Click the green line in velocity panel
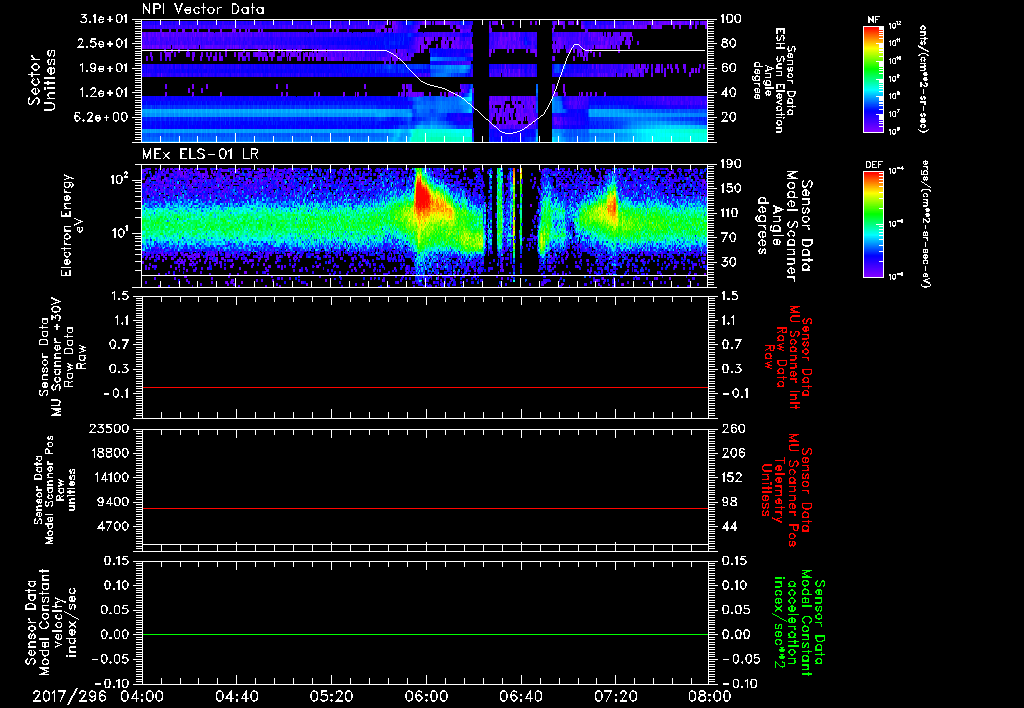This screenshot has height=708, width=1024. click(424, 634)
